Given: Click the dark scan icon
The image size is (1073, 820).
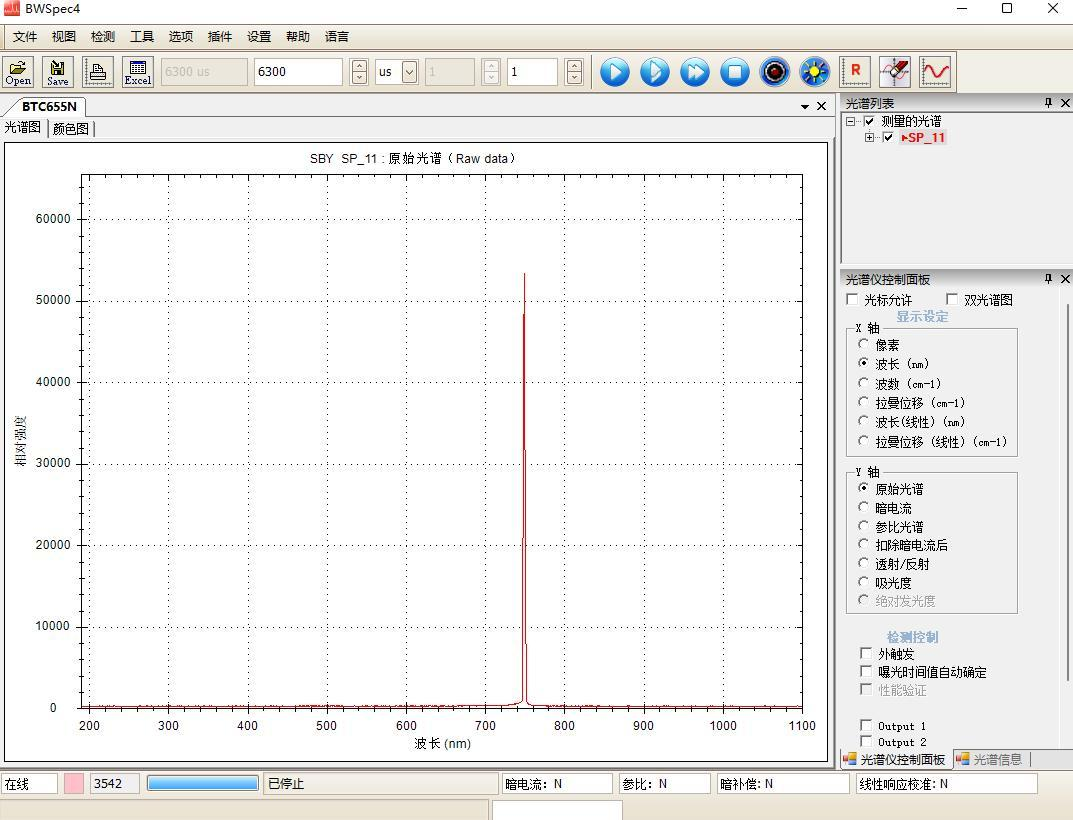Looking at the screenshot, I should 775,72.
